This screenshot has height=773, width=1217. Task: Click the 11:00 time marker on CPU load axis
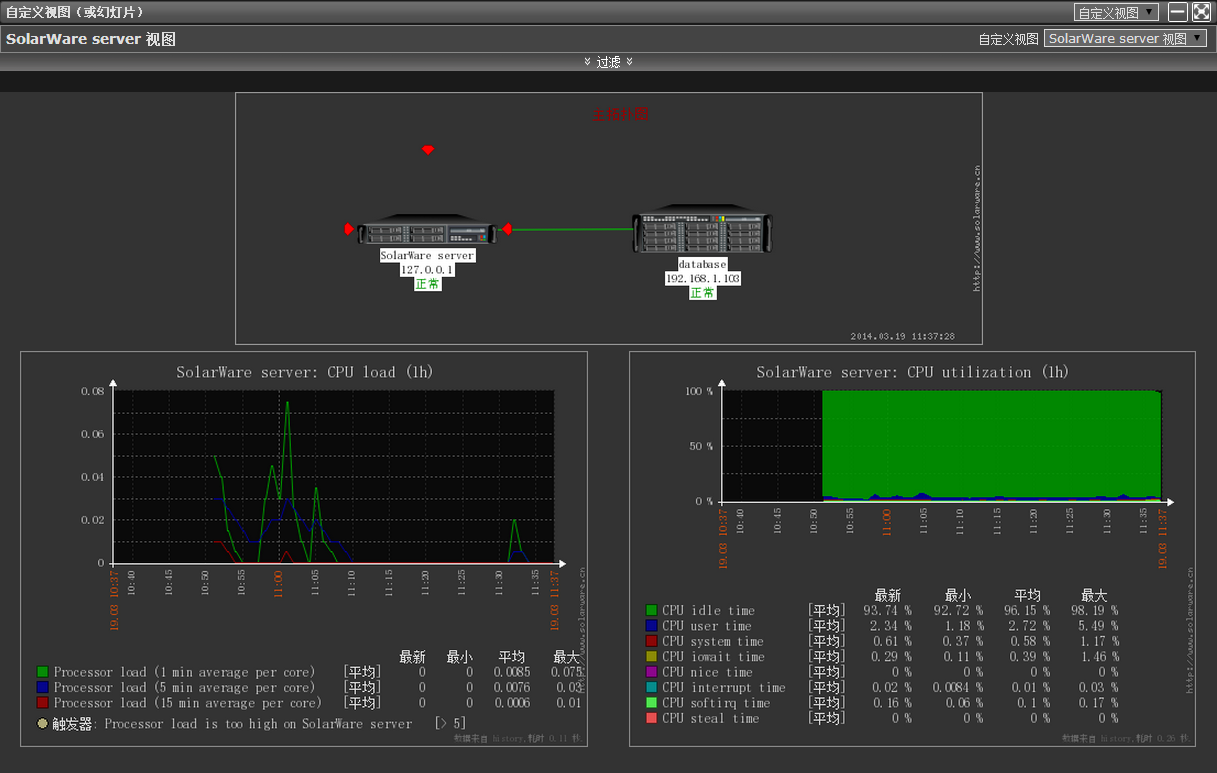click(278, 584)
